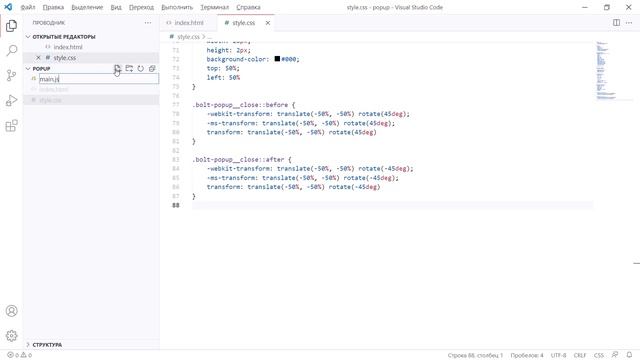
Task: Close the style.css editor tab
Action: click(268, 23)
